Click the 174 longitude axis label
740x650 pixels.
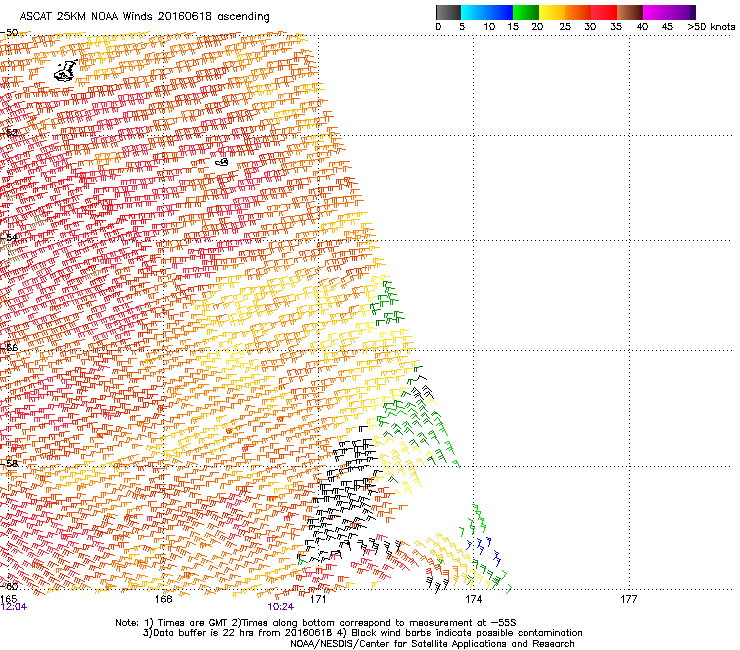click(473, 599)
